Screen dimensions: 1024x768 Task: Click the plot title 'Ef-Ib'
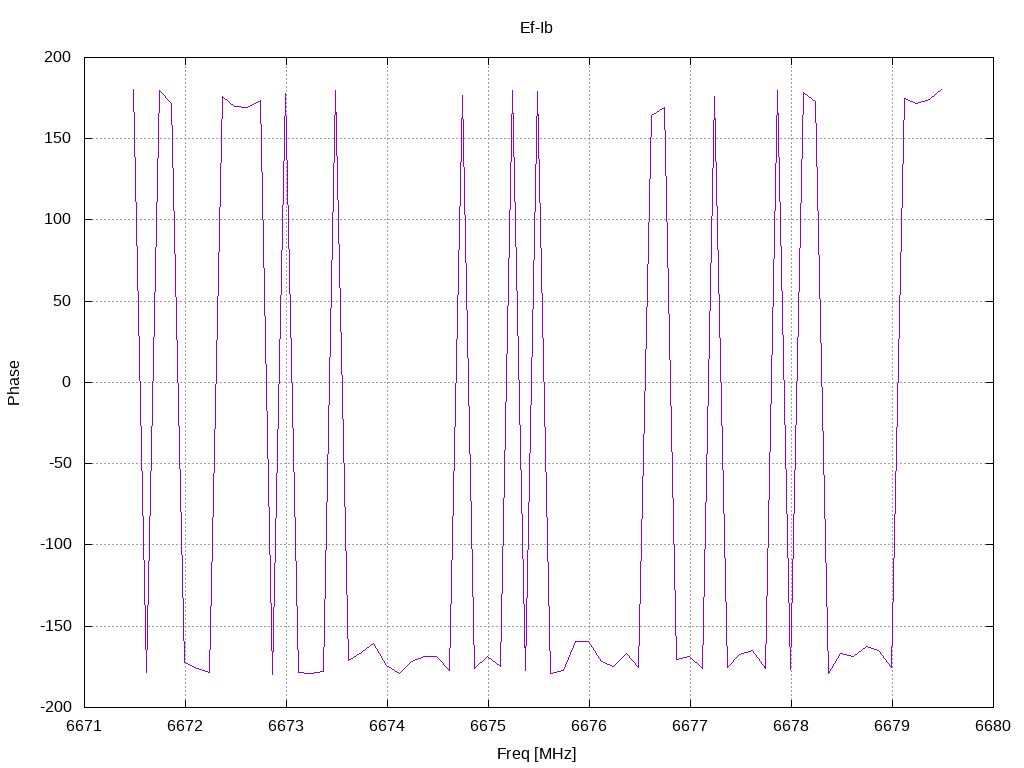point(536,27)
